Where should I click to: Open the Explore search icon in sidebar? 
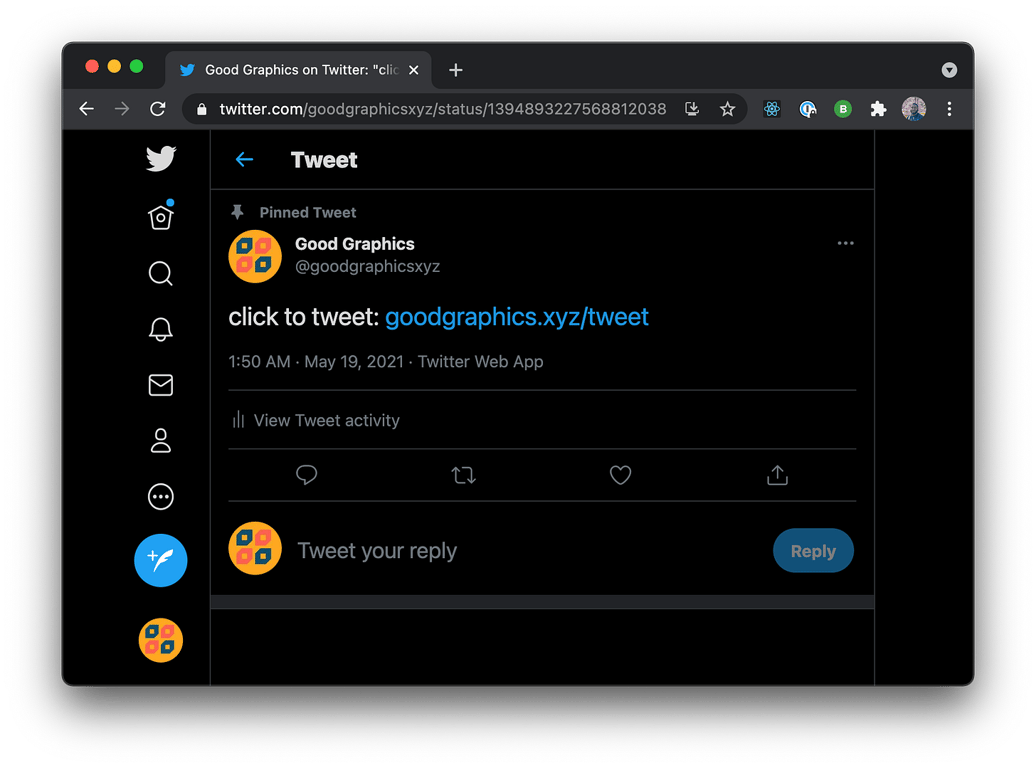161,273
